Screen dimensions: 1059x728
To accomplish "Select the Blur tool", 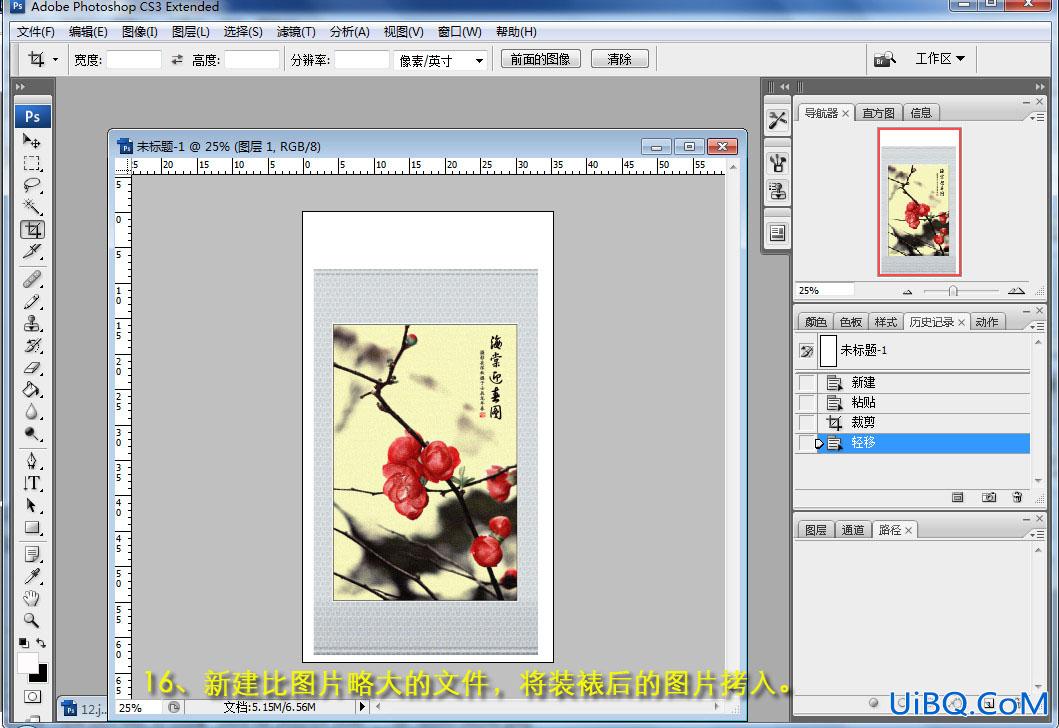I will [x=32, y=411].
